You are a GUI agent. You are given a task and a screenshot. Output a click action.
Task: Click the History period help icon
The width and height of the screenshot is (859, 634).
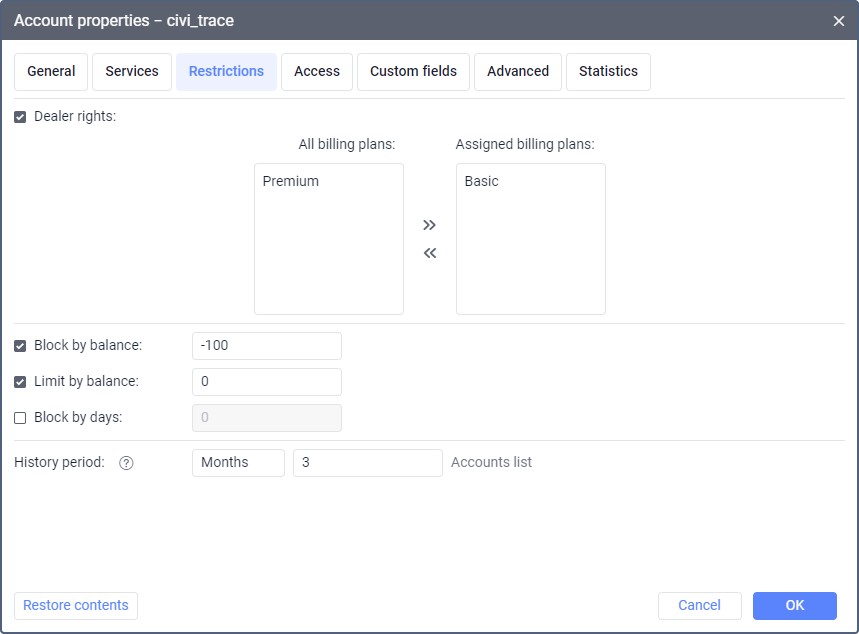coord(126,463)
